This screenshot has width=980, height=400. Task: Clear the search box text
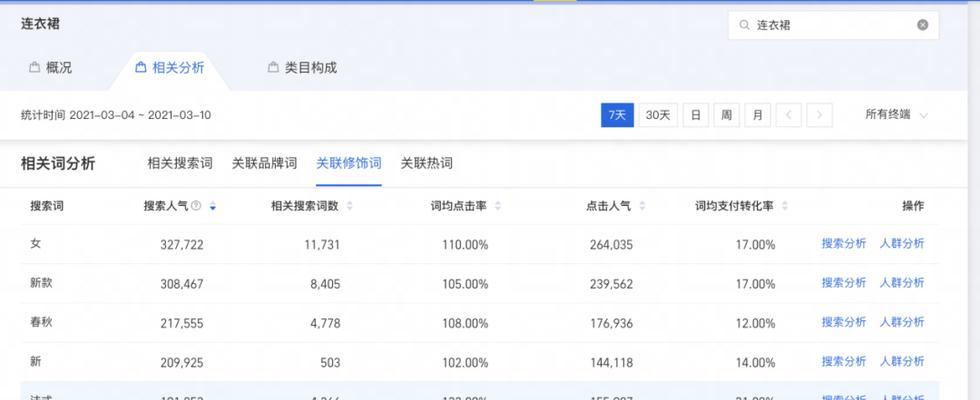[922, 25]
